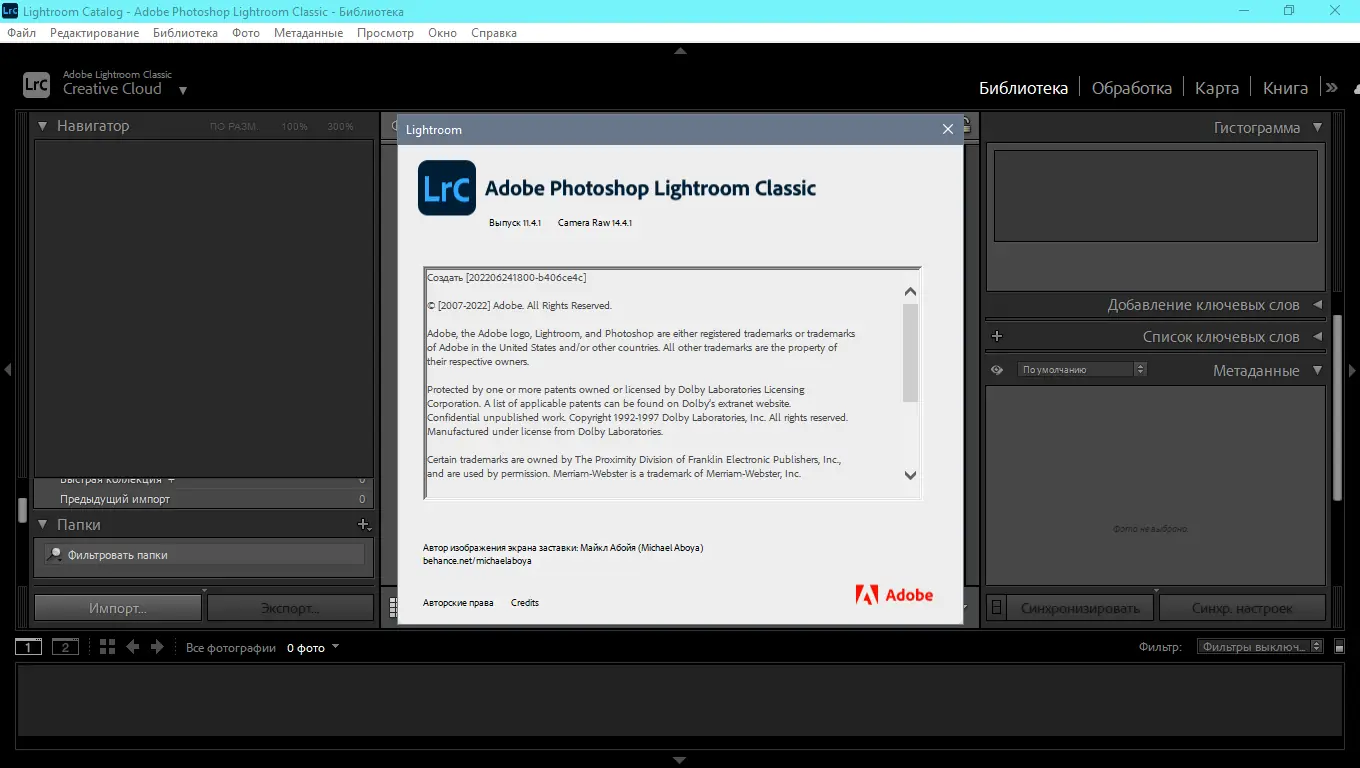This screenshot has width=1360, height=768.
Task: Click the Авторские права link
Action: (x=458, y=603)
